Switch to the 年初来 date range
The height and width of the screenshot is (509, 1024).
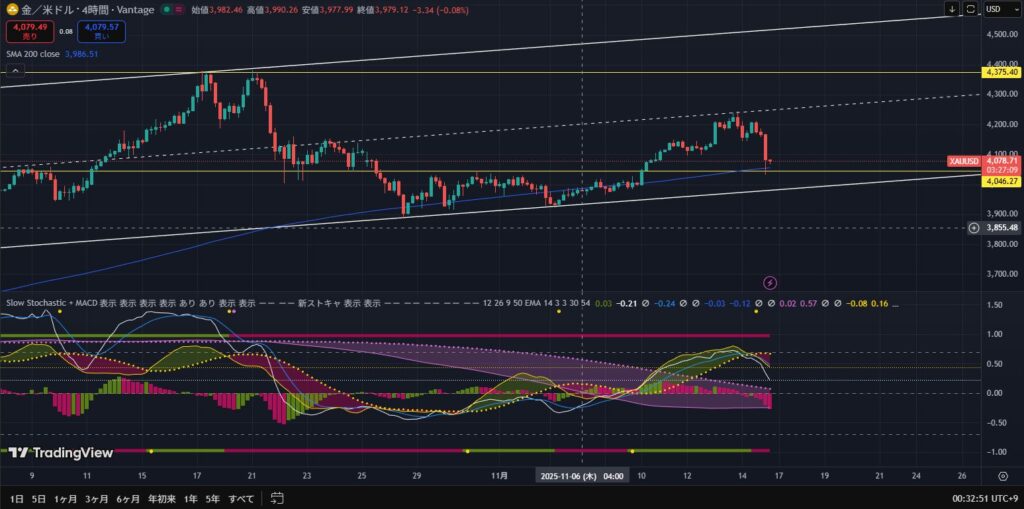(x=160, y=498)
